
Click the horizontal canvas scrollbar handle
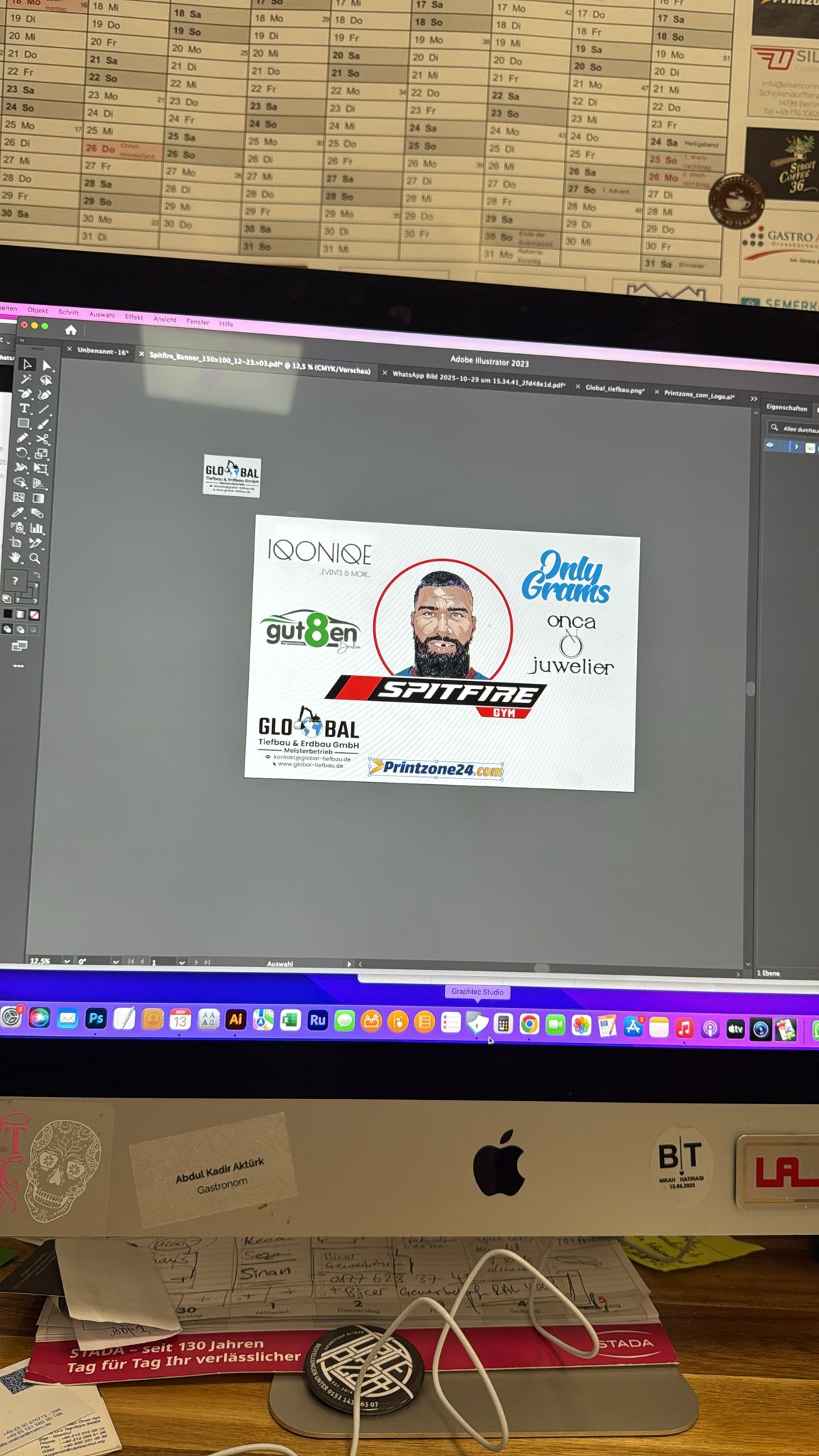point(542,968)
